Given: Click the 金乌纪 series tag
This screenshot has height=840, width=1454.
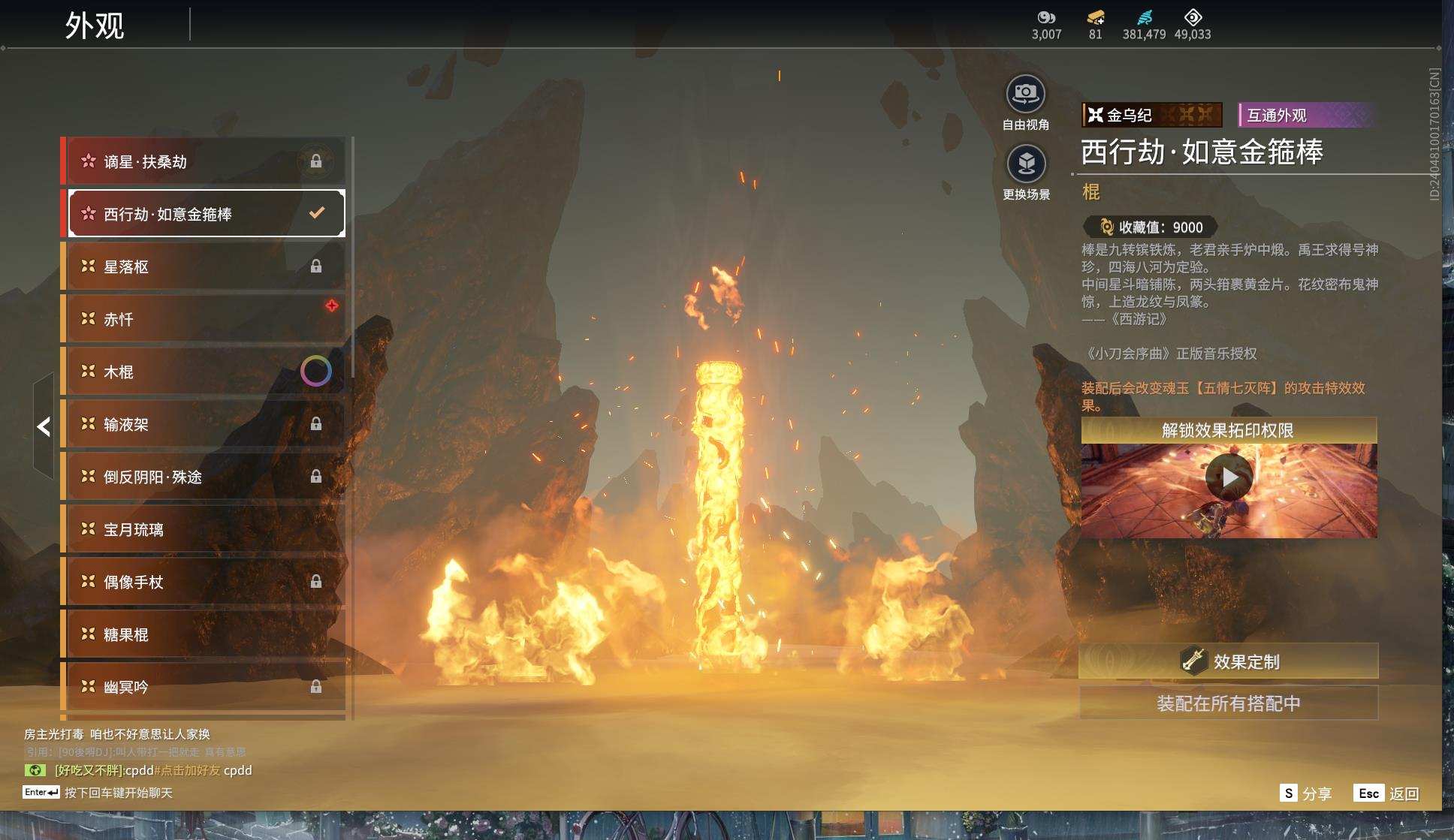Looking at the screenshot, I should pyautogui.click(x=1151, y=115).
